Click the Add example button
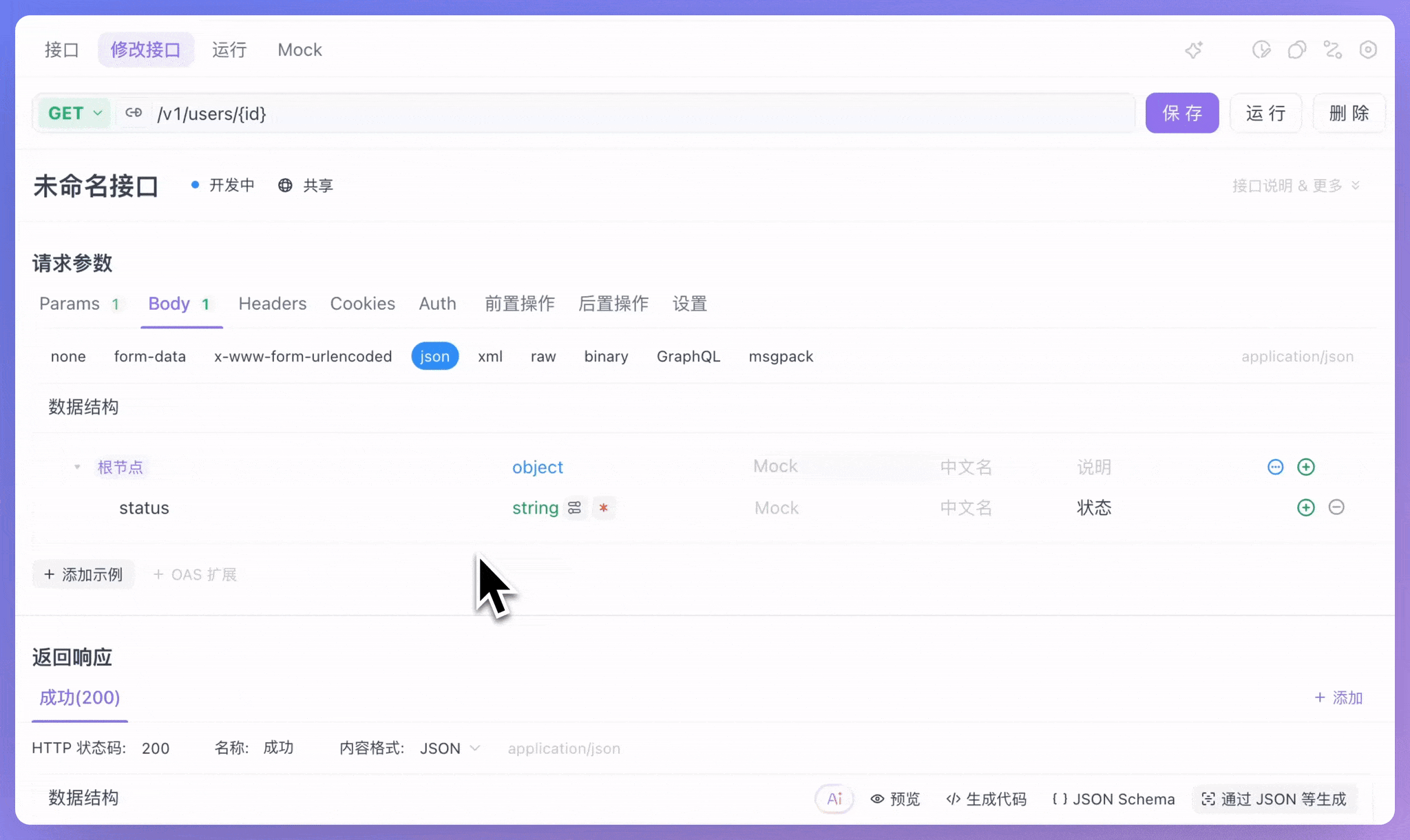The image size is (1410, 840). (83, 574)
